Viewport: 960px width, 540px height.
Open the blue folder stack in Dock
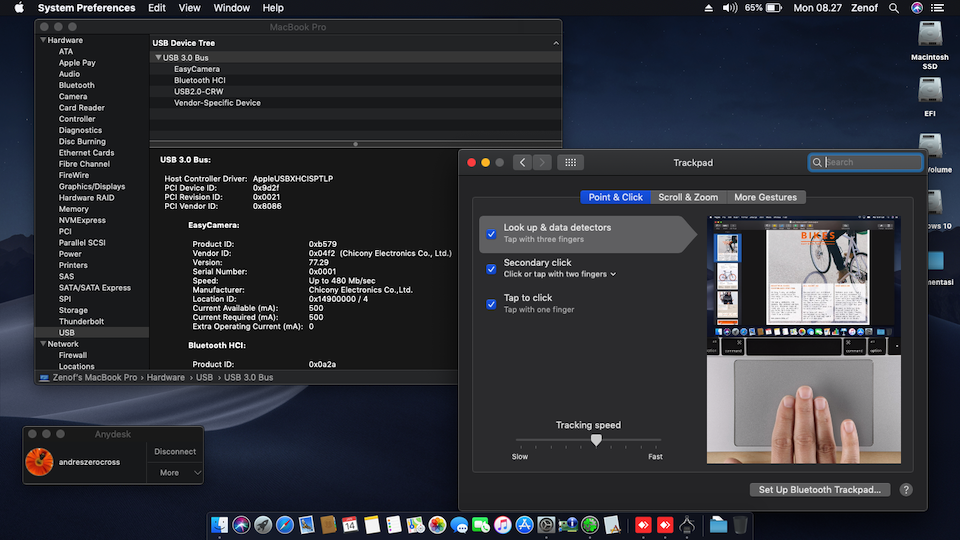[718, 525]
